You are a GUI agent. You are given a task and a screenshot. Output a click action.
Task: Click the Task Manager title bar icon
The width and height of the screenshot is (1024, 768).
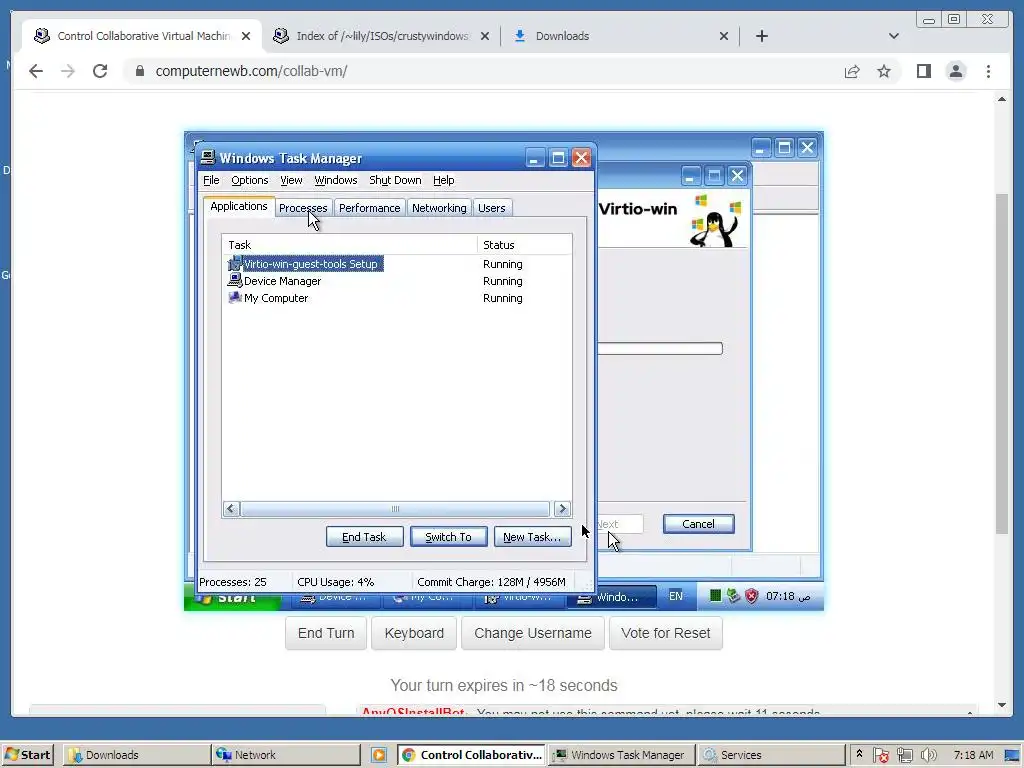208,157
